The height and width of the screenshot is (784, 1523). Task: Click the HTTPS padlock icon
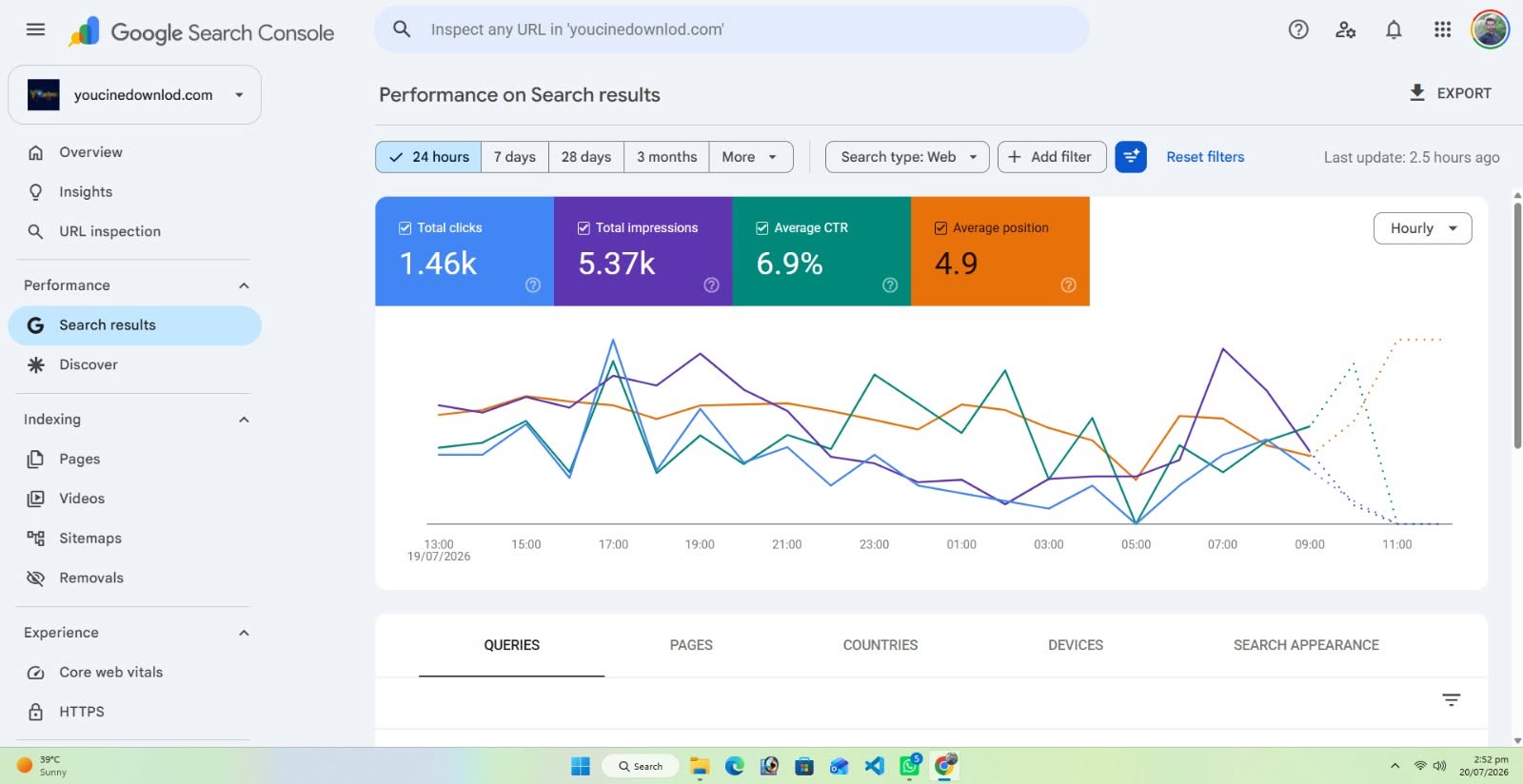(36, 712)
